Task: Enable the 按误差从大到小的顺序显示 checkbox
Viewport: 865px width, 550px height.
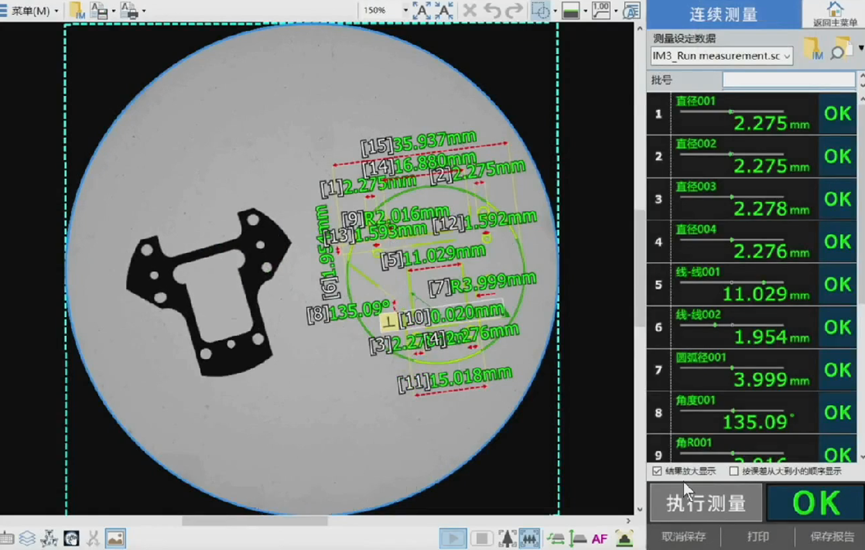Action: [734, 471]
